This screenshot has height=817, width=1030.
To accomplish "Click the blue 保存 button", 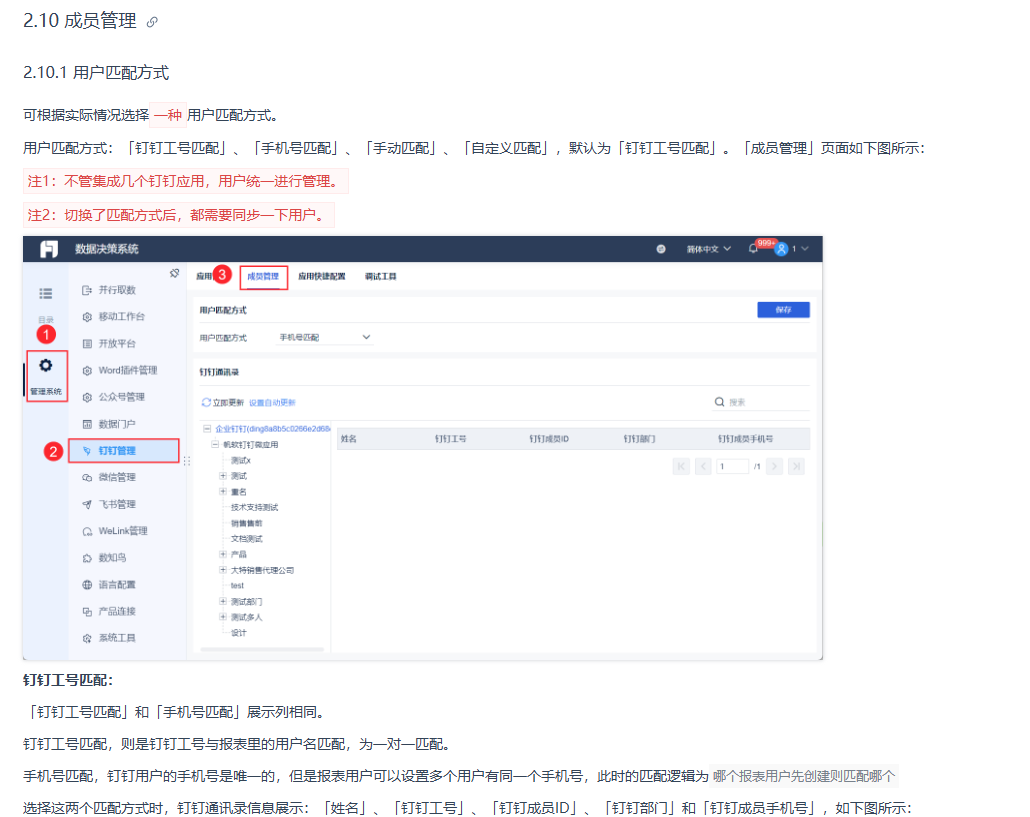I will [x=783, y=310].
